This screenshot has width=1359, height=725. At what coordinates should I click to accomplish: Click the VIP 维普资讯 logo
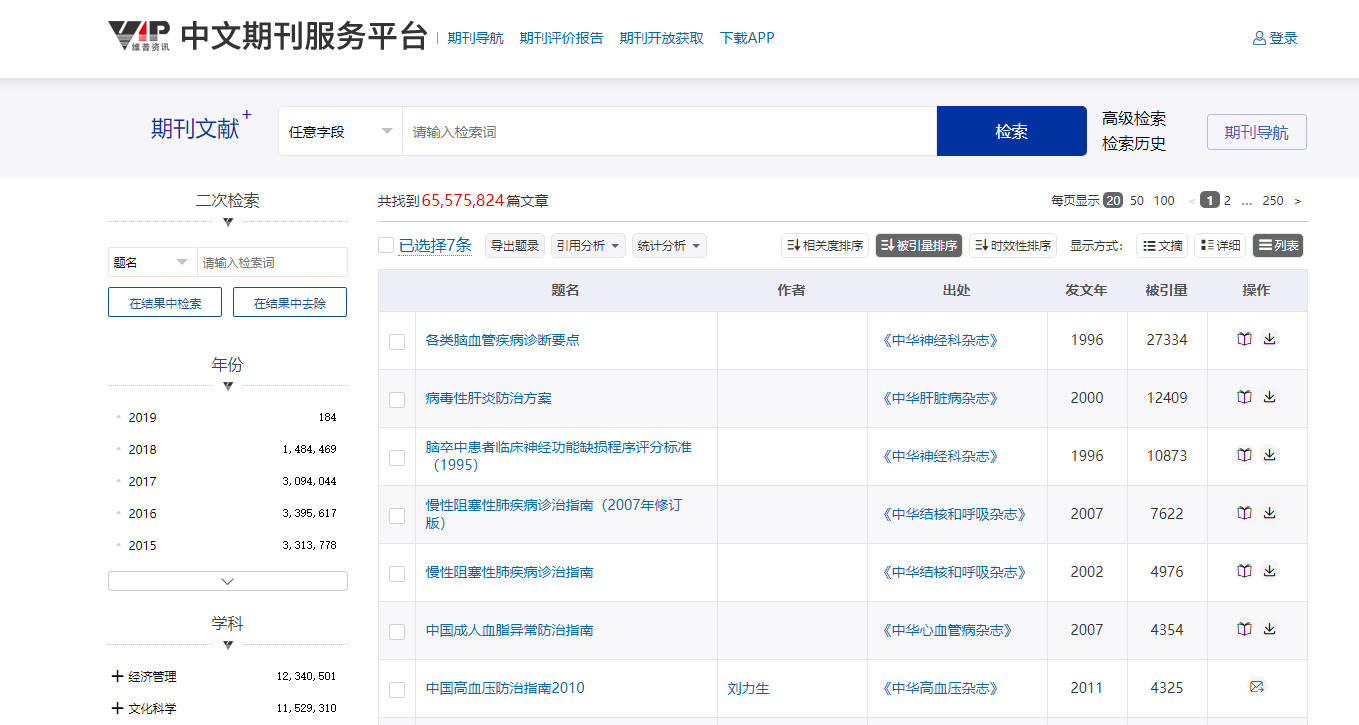139,37
